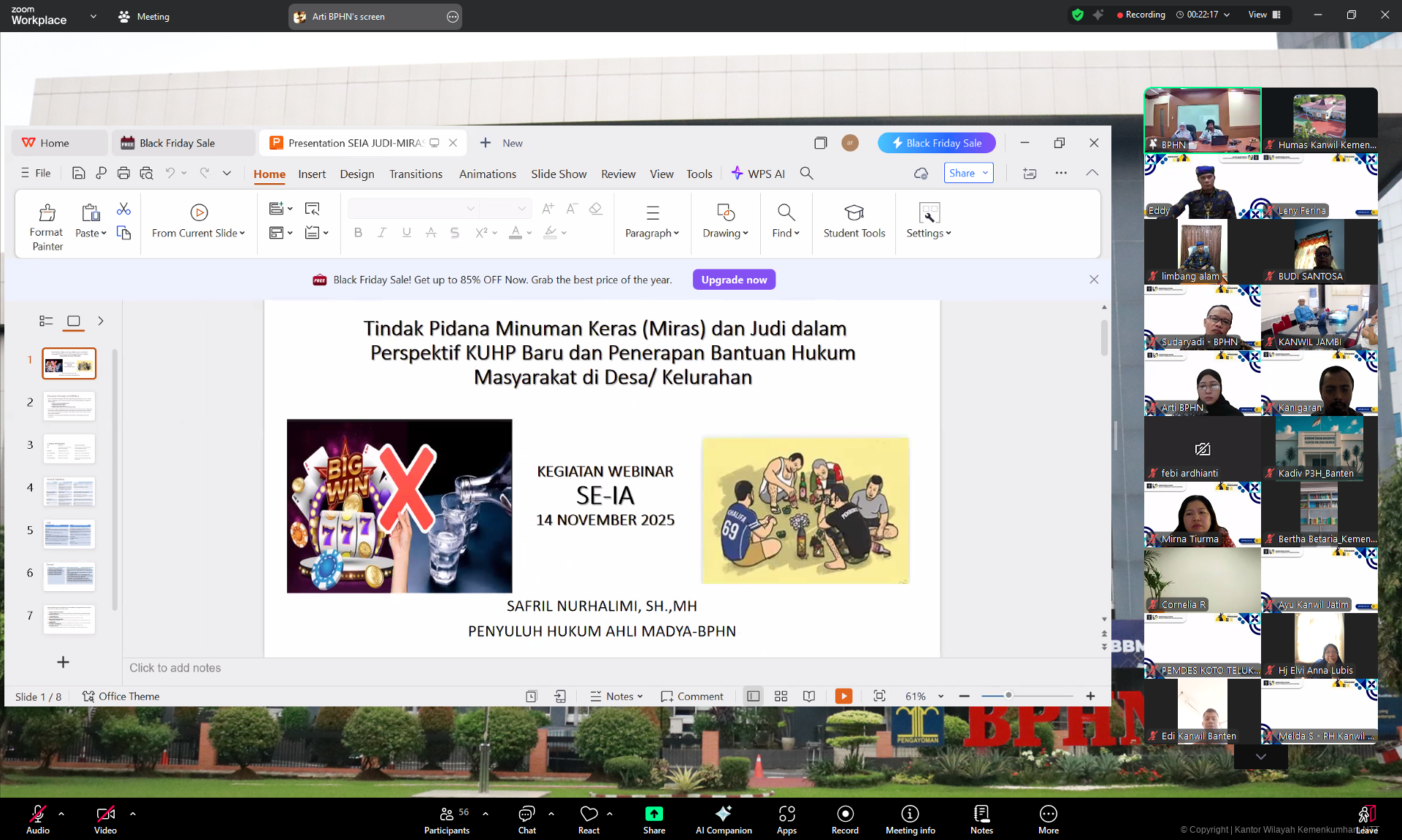Click the Print icon in quick toolbar
Screen dimensions: 1402x840
click(x=123, y=174)
